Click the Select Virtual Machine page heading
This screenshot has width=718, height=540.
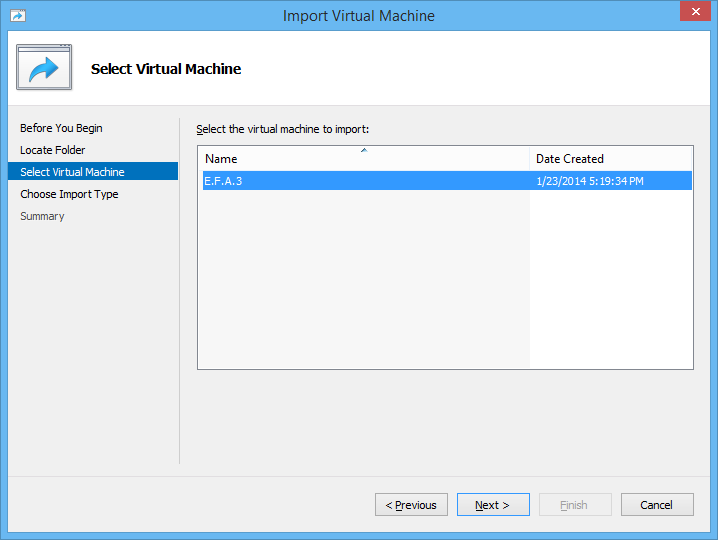point(166,69)
